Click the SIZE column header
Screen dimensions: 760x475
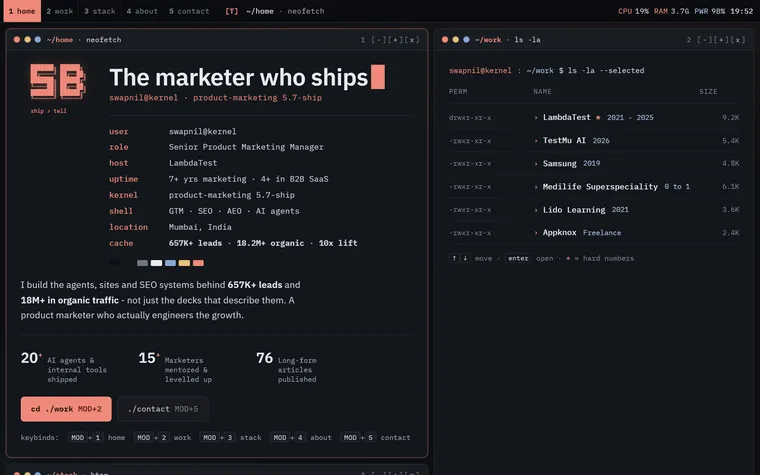pyautogui.click(x=708, y=92)
